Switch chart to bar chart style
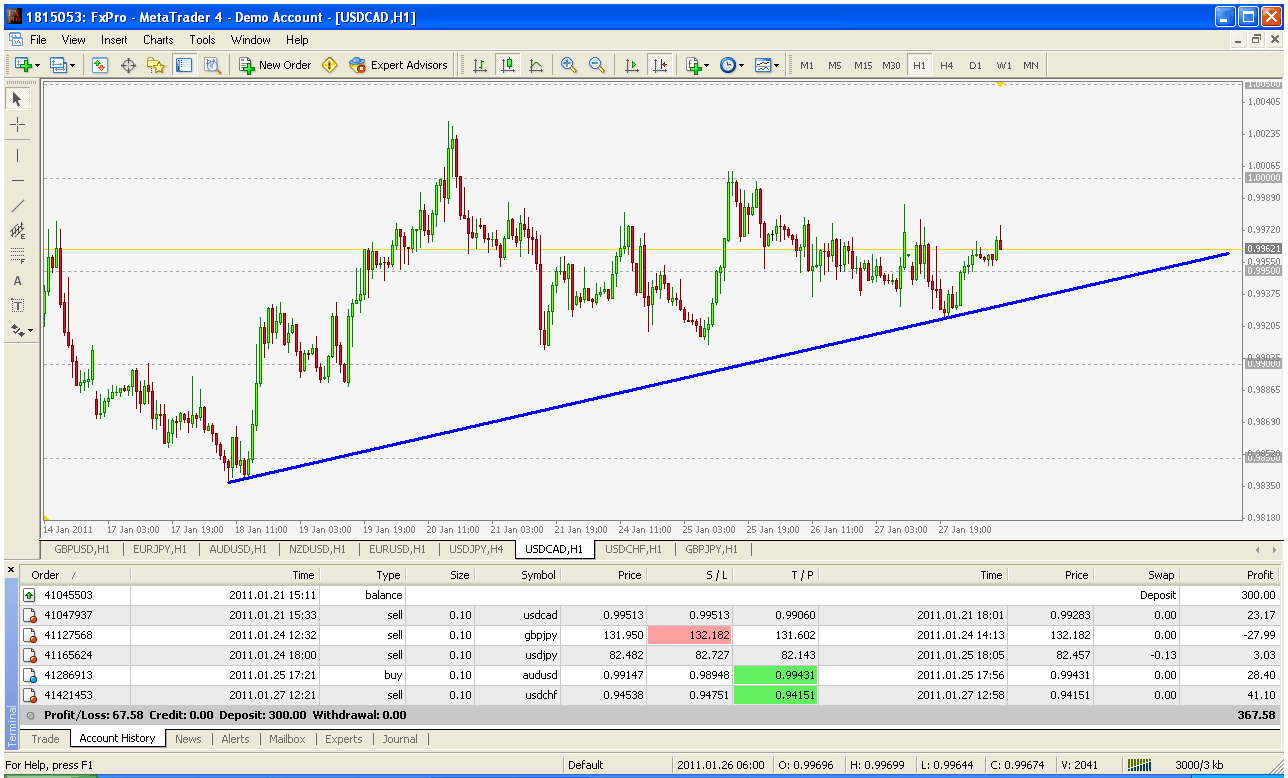Viewport: 1288px width, 778px height. coord(480,65)
